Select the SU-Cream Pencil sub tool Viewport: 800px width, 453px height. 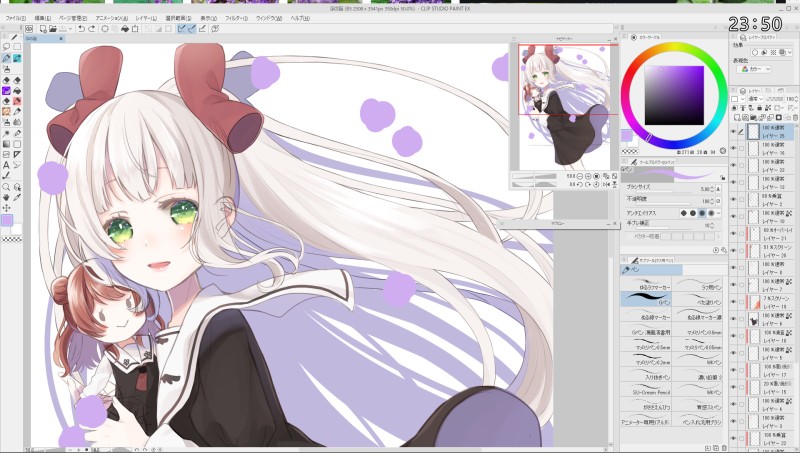click(x=646, y=389)
